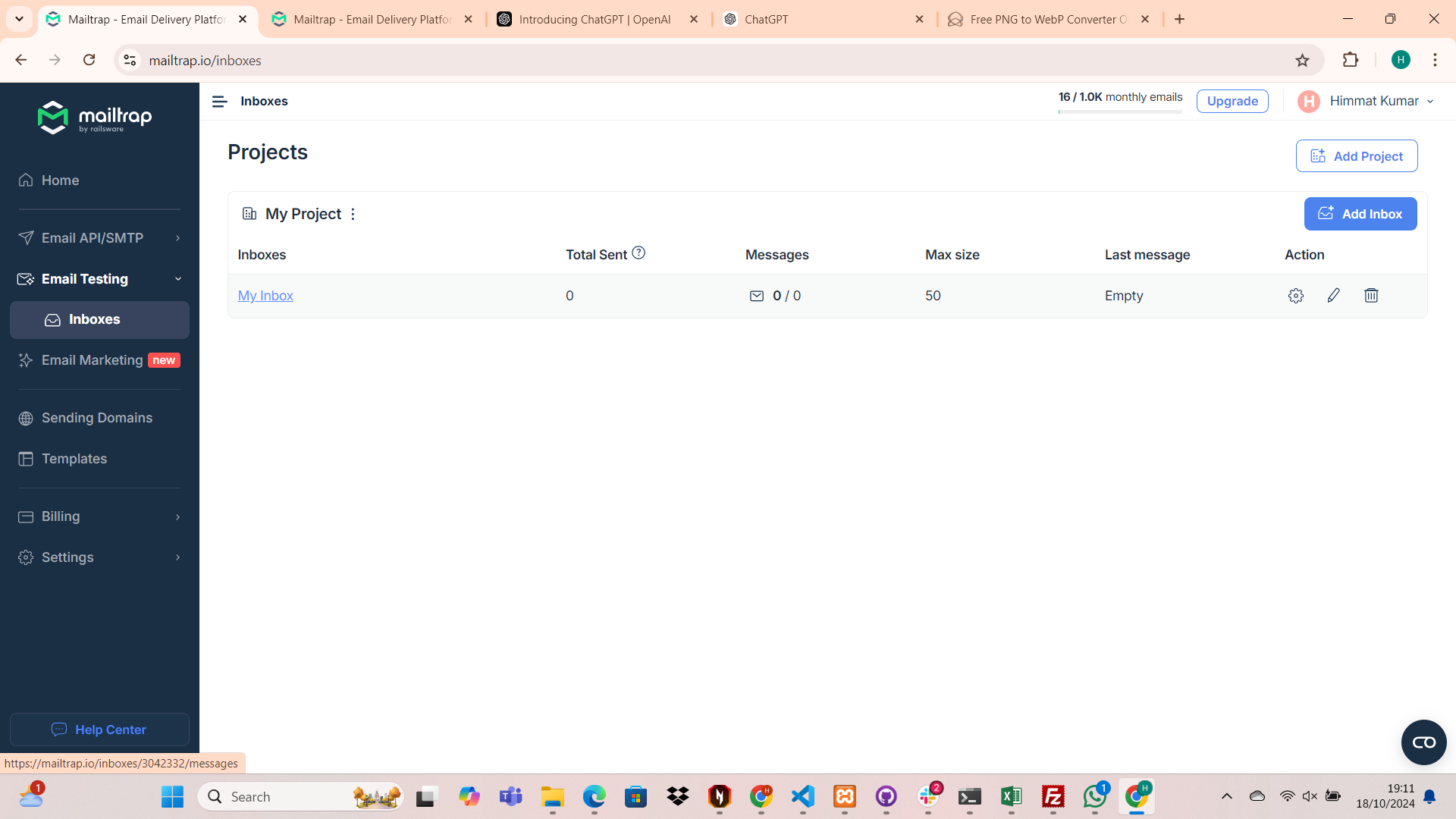Switch to Introducing ChatGPT OpenAI tab
The width and height of the screenshot is (1456, 819).
pos(596,19)
